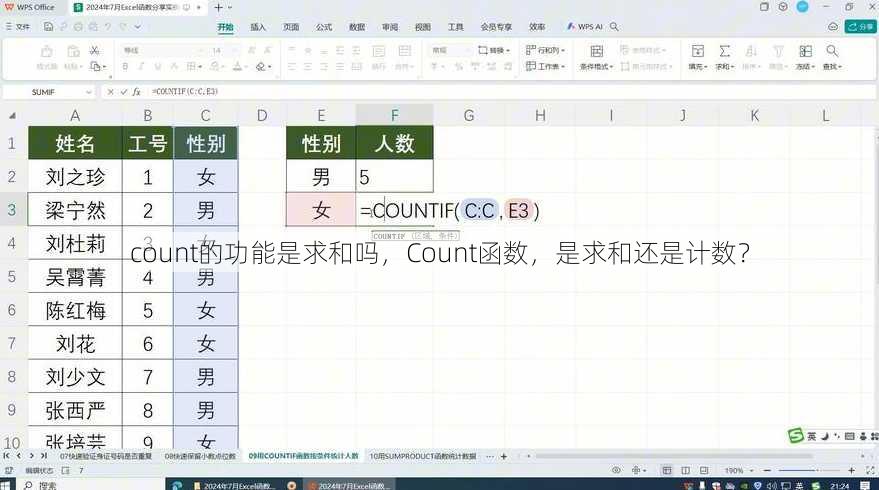Toggle Bold formatting button
879x490 pixels.
[x=125, y=67]
